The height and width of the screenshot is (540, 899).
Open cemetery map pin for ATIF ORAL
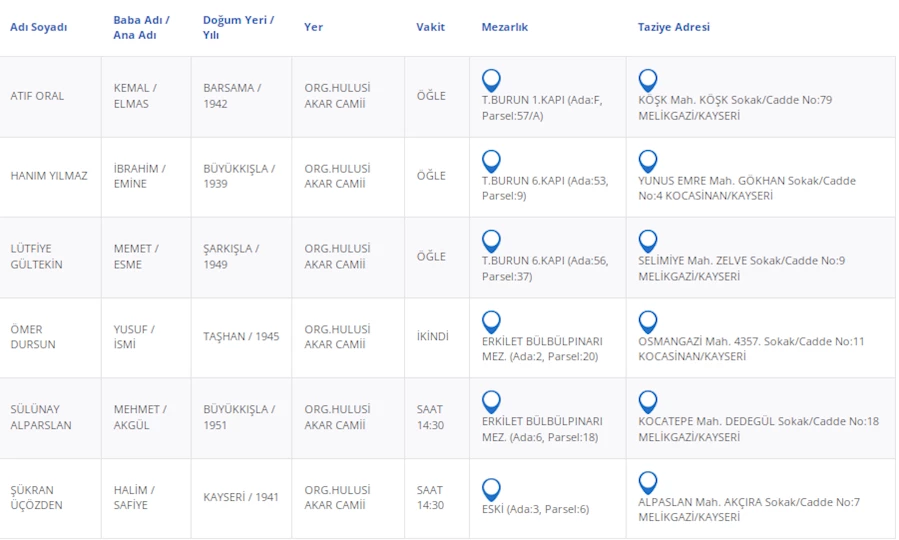(491, 80)
